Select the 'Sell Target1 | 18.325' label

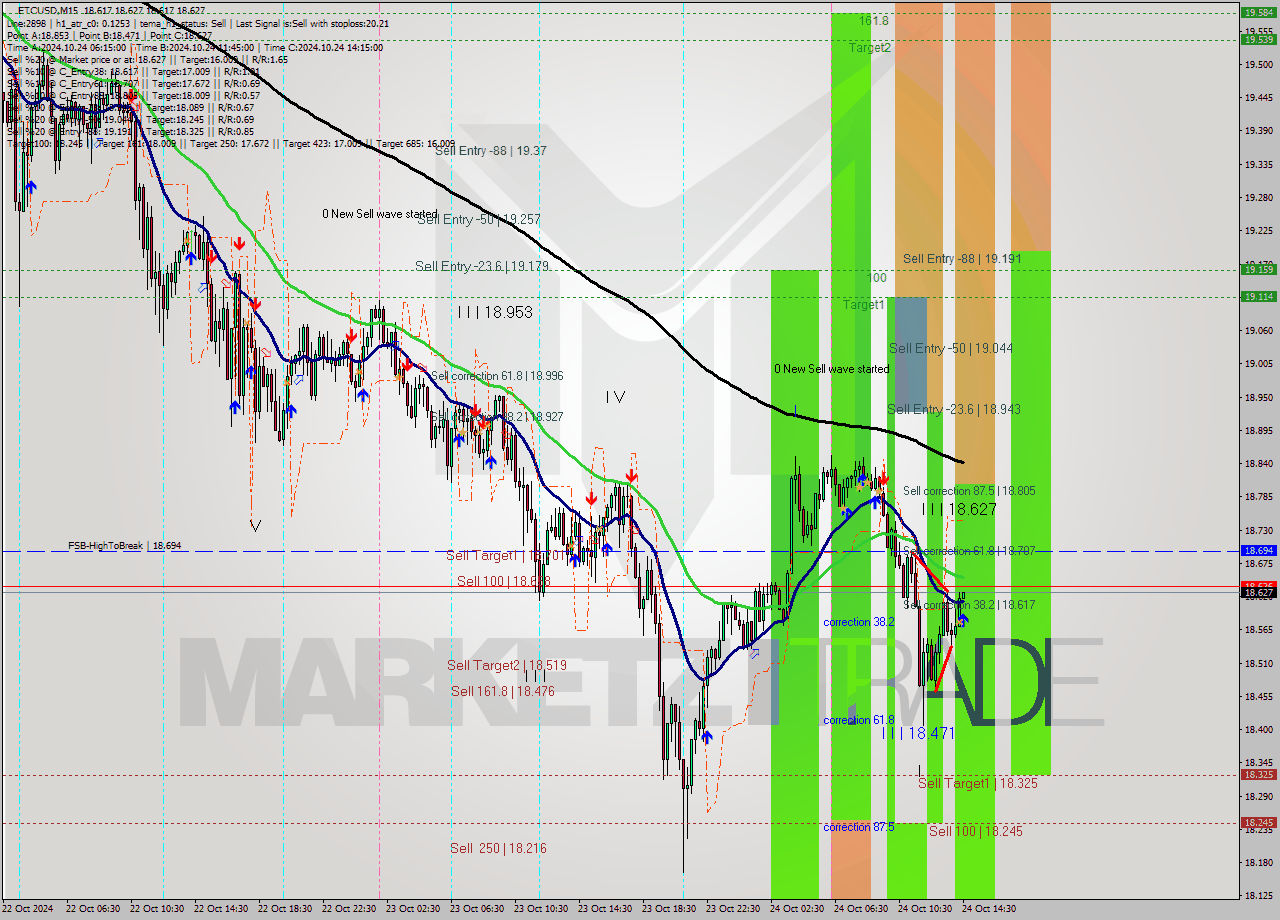[x=977, y=783]
